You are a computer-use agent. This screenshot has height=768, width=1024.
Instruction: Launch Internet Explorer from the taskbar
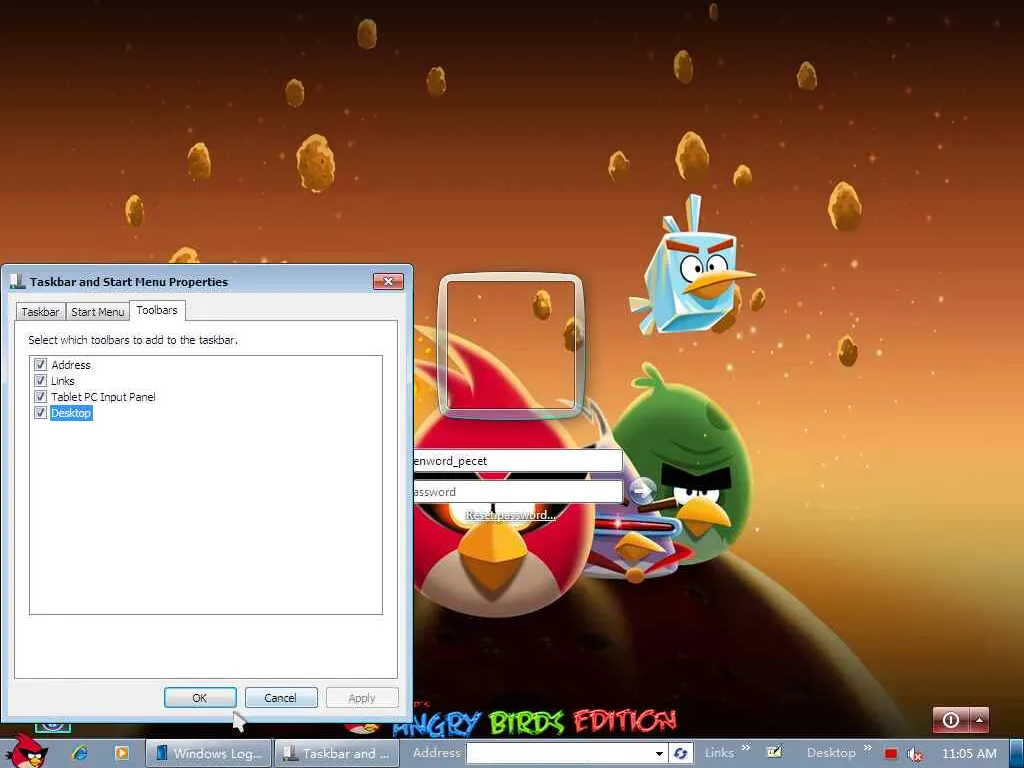tap(80, 753)
